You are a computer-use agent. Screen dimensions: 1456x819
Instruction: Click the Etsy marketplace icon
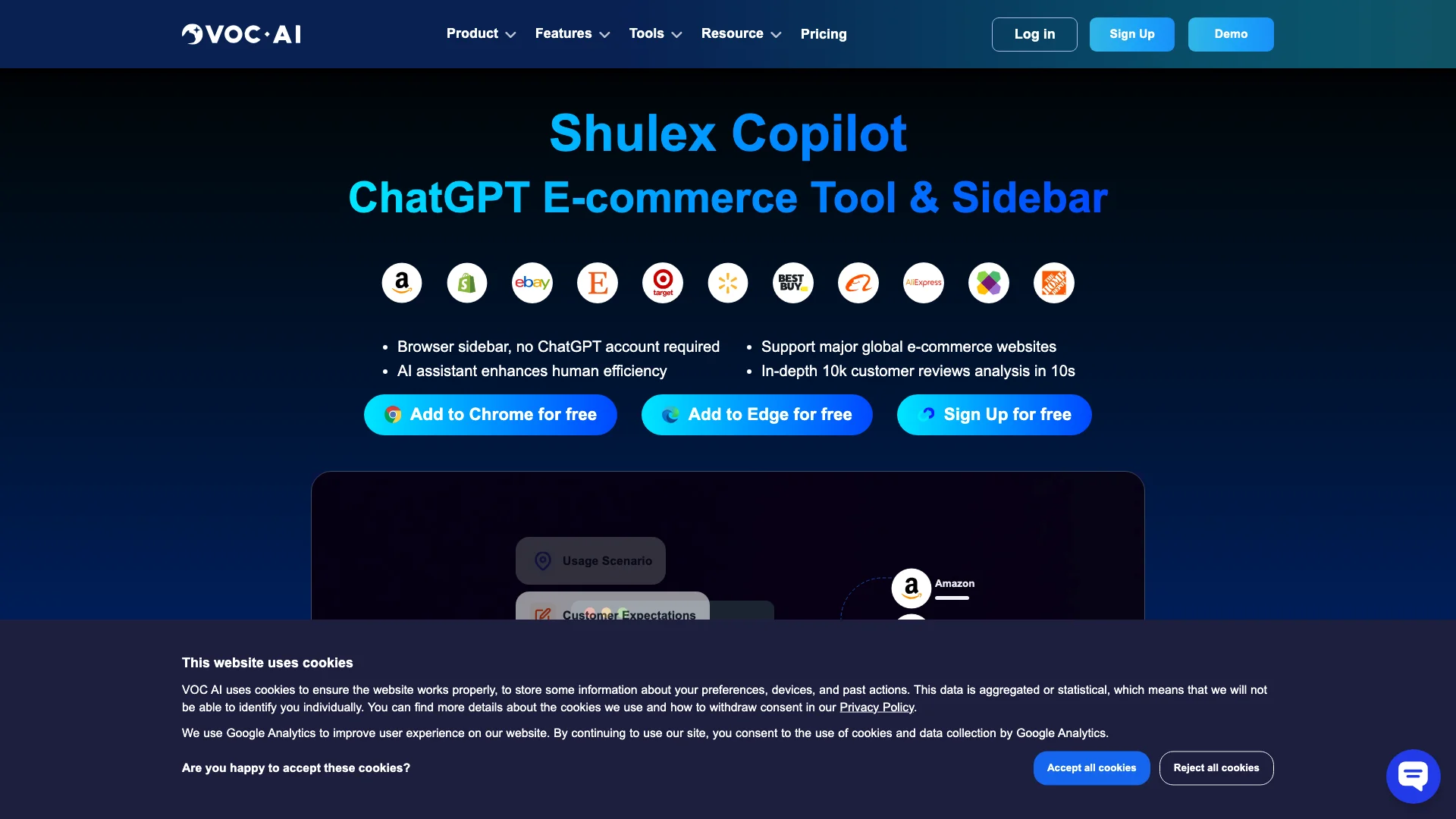tap(597, 283)
